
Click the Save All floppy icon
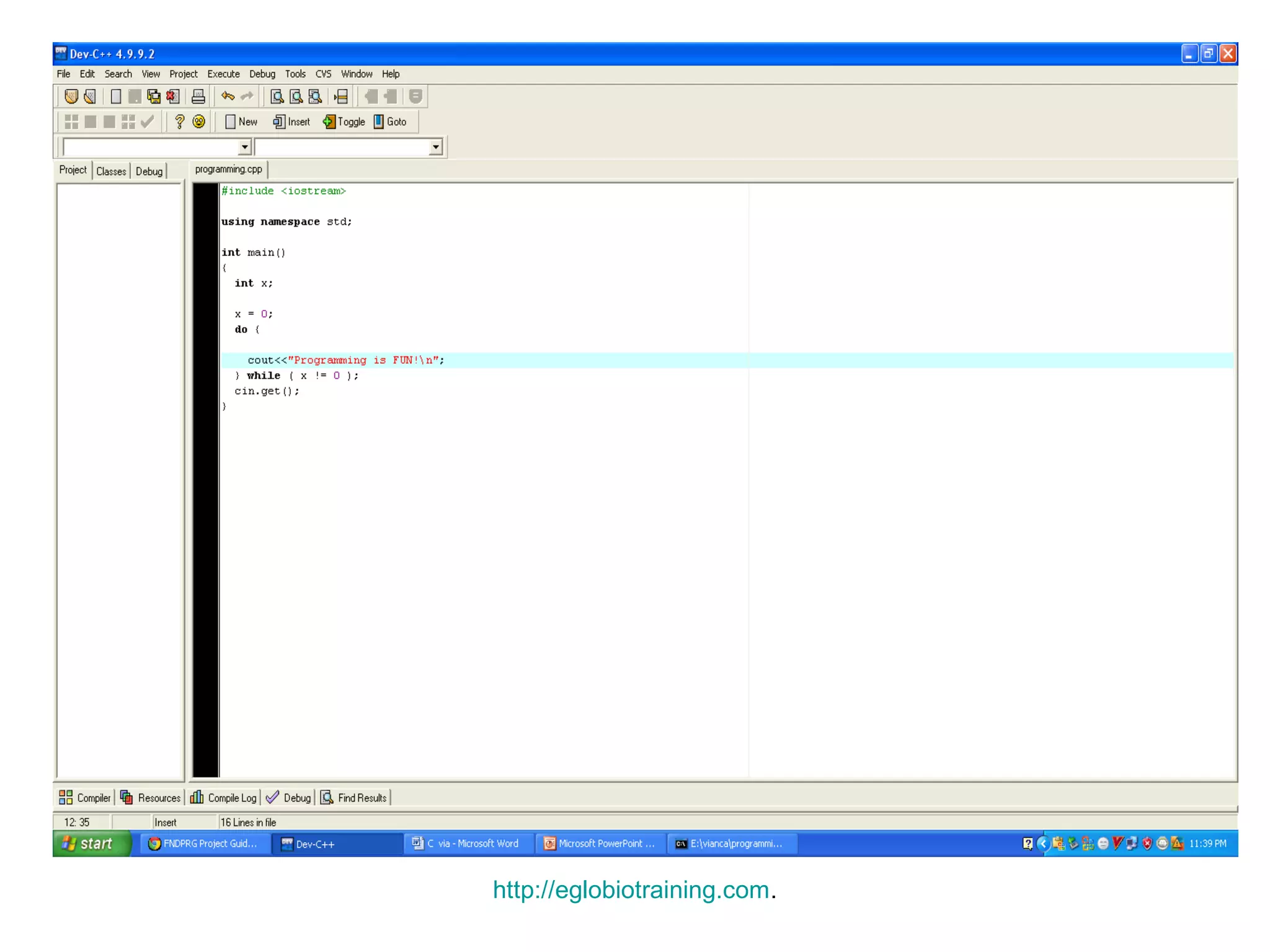coord(153,97)
